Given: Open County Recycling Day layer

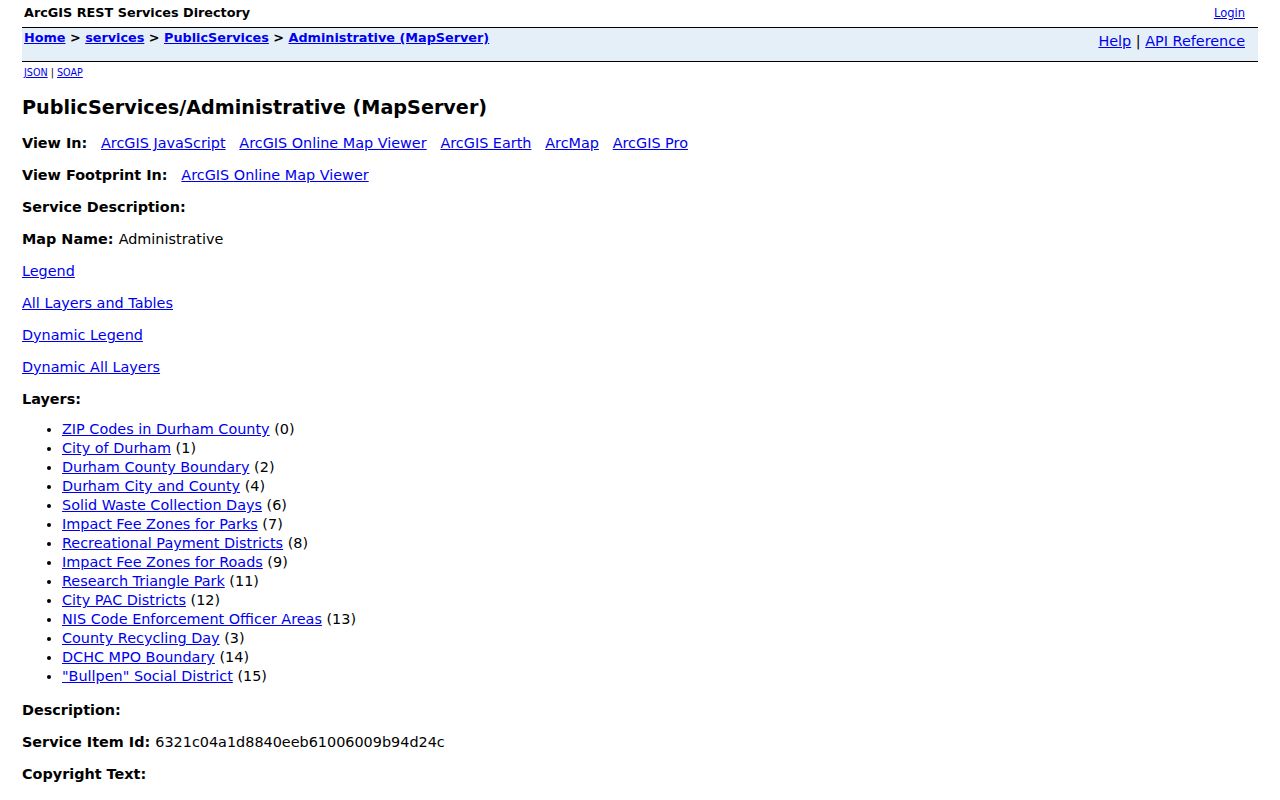Looking at the screenshot, I should click(140, 638).
